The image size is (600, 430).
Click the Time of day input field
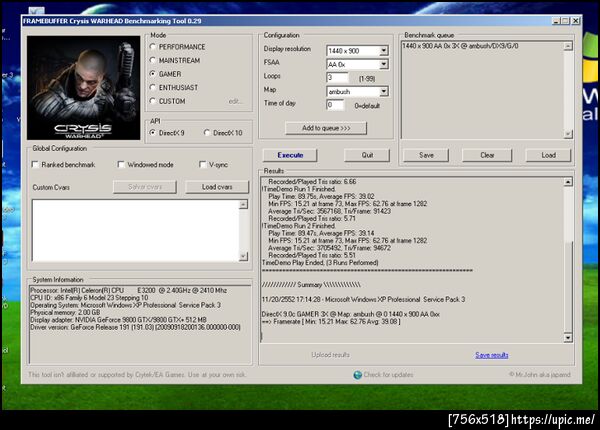[x=335, y=105]
